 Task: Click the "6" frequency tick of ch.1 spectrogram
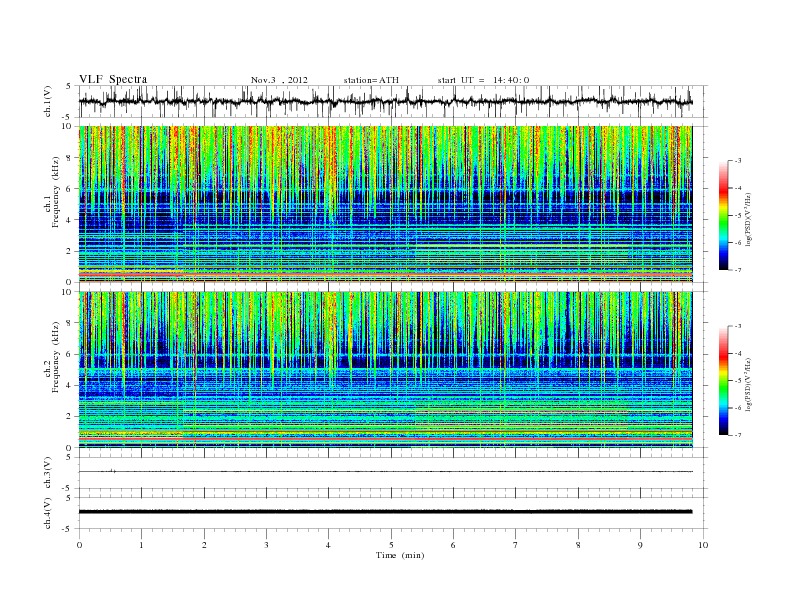point(70,189)
